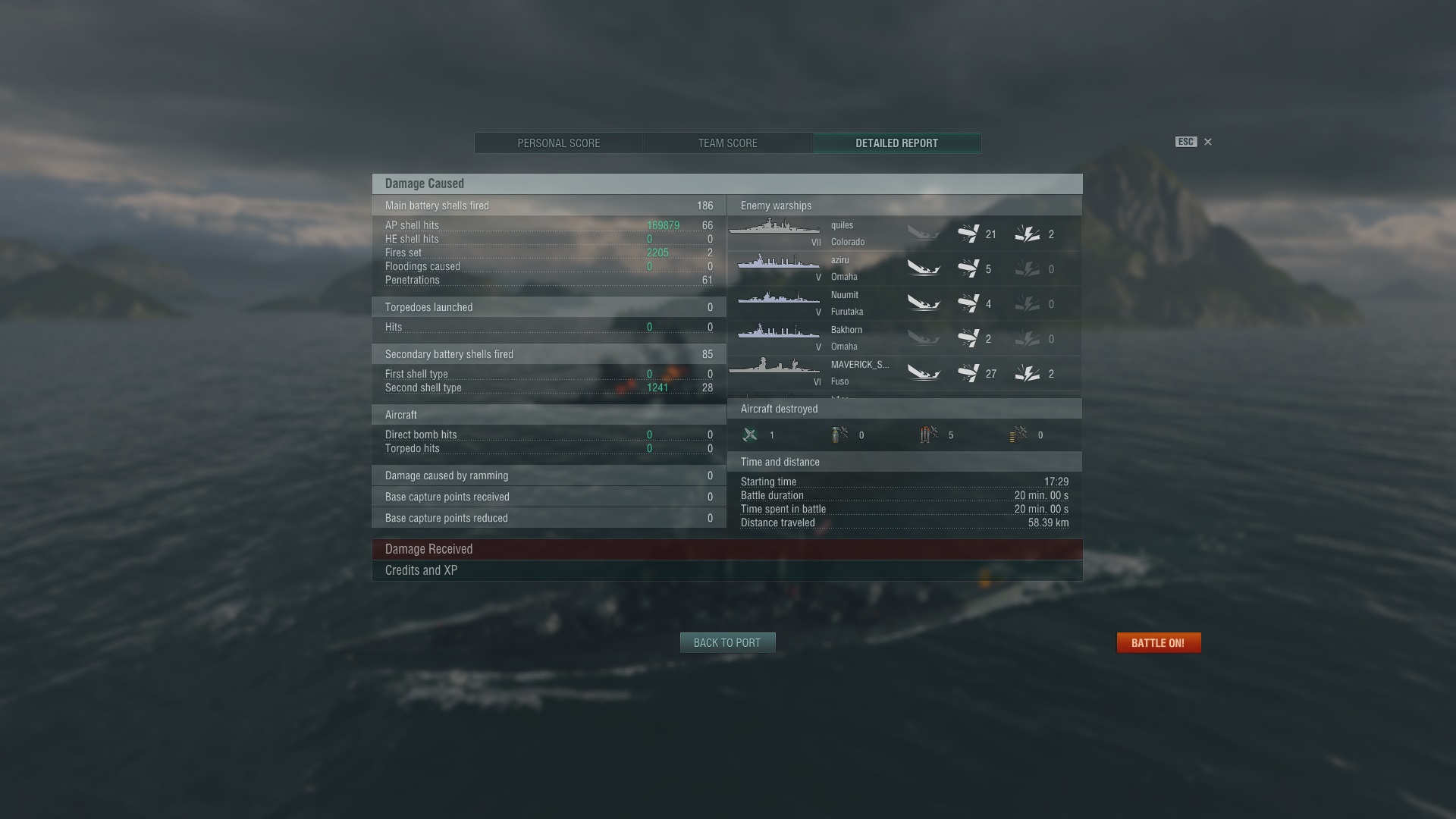This screenshot has width=1456, height=819.
Task: Open the Personal Score tab
Action: pos(559,143)
